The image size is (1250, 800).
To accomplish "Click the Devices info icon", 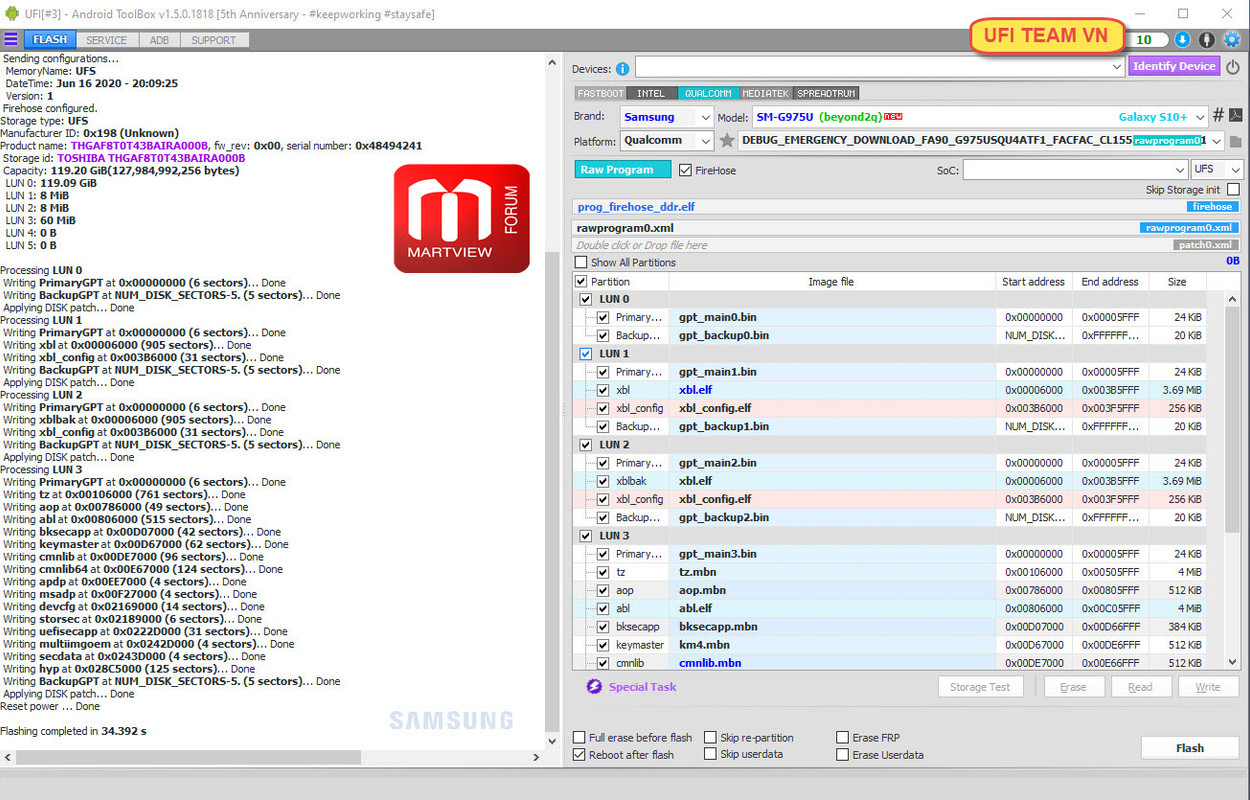I will point(622,68).
